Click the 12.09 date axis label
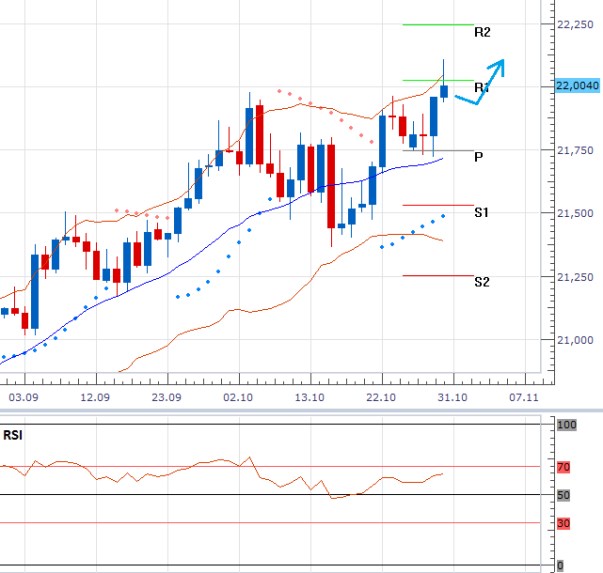 [95, 397]
